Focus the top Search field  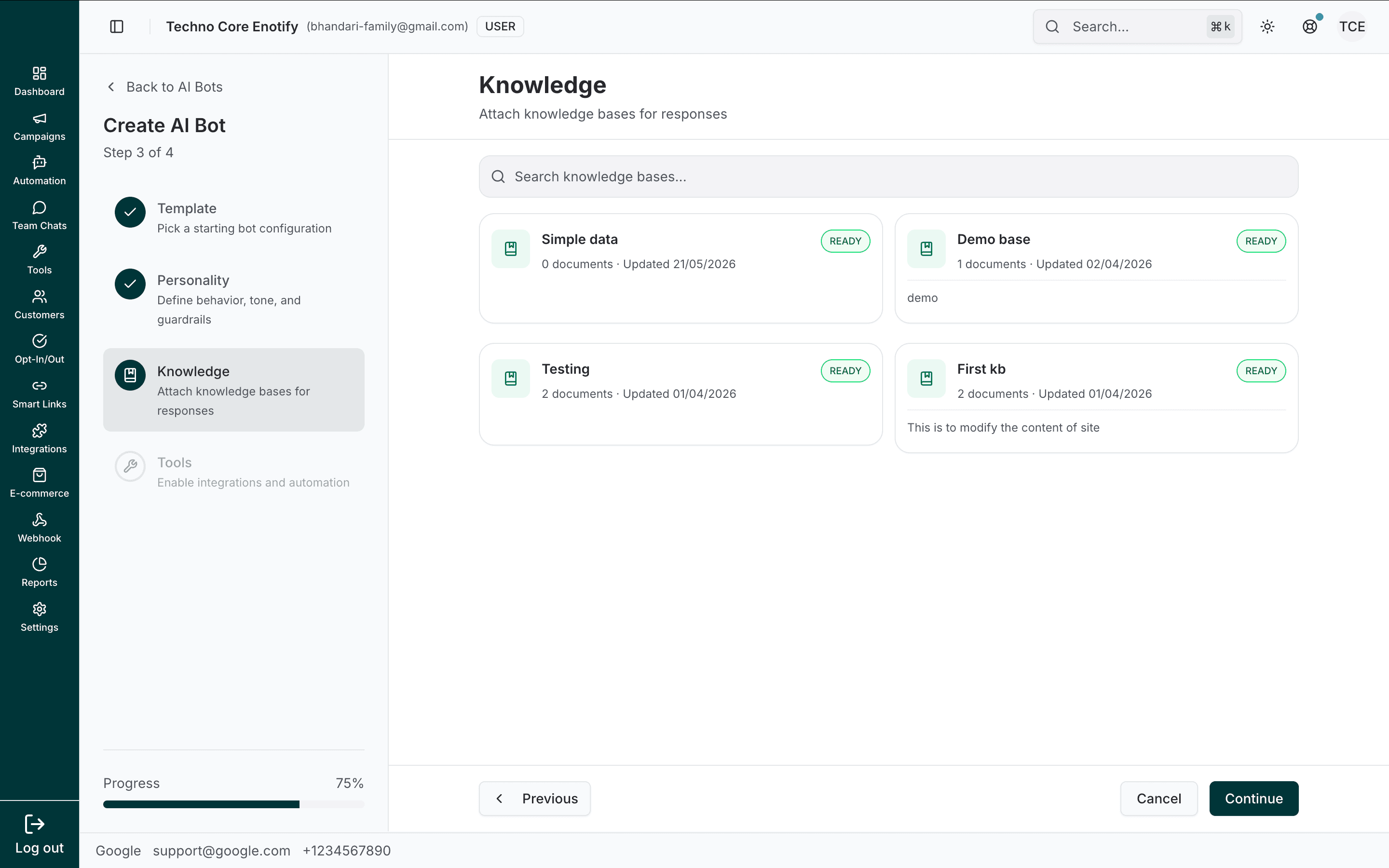(x=1138, y=27)
